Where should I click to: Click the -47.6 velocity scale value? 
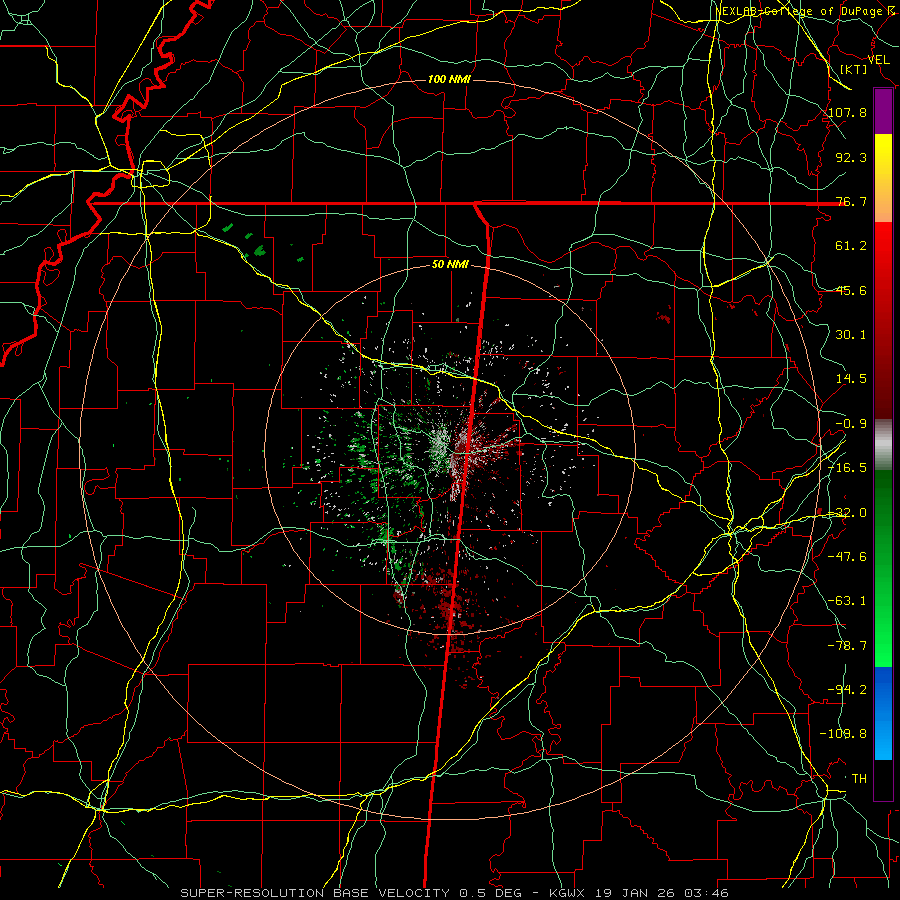tap(848, 557)
